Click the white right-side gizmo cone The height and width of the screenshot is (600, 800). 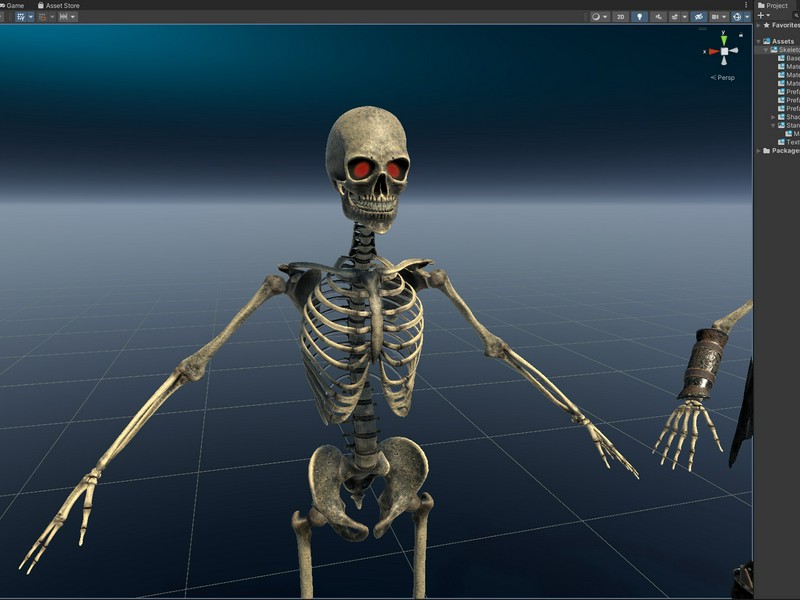tap(734, 51)
